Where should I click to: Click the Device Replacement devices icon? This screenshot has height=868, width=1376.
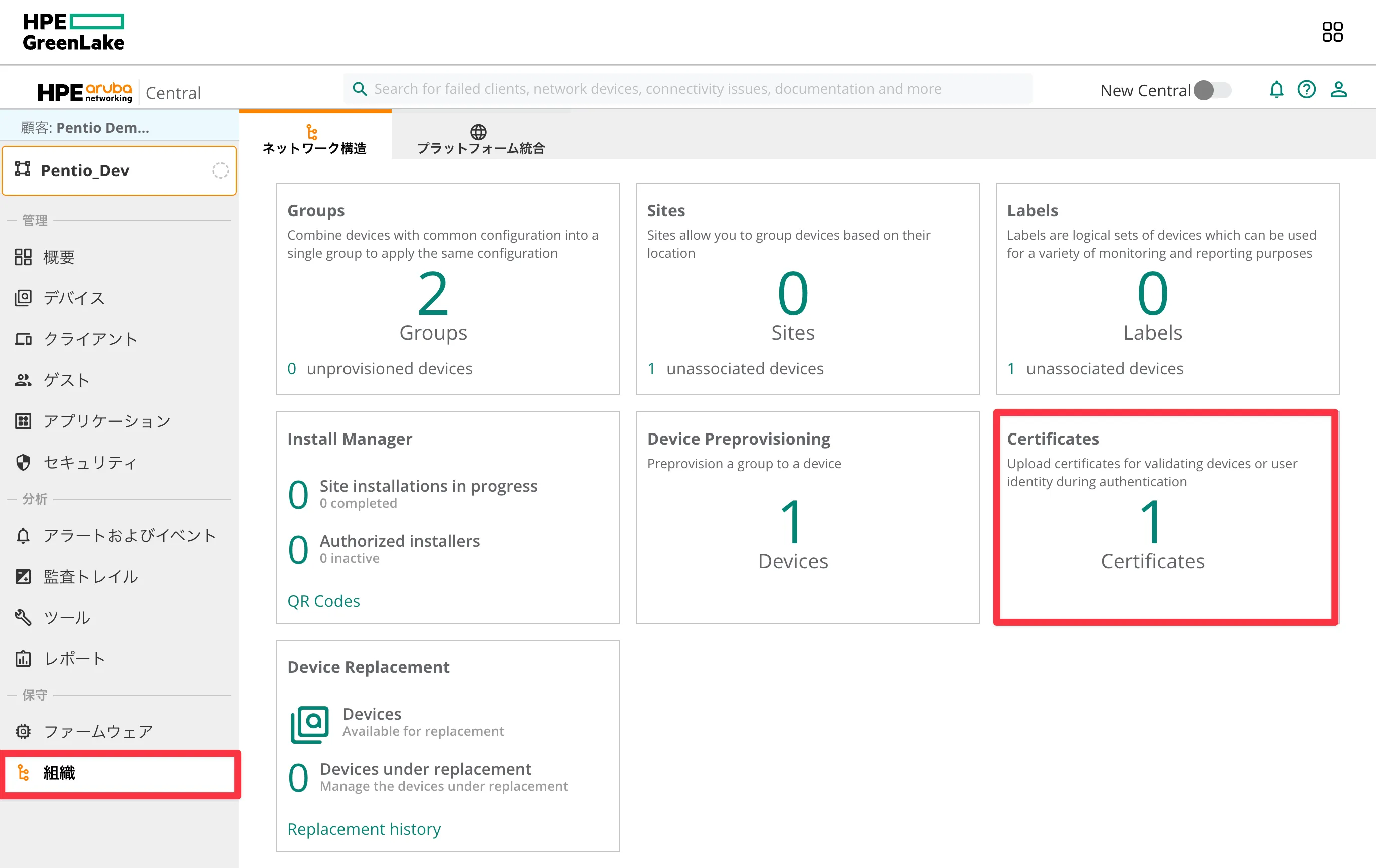coord(310,723)
